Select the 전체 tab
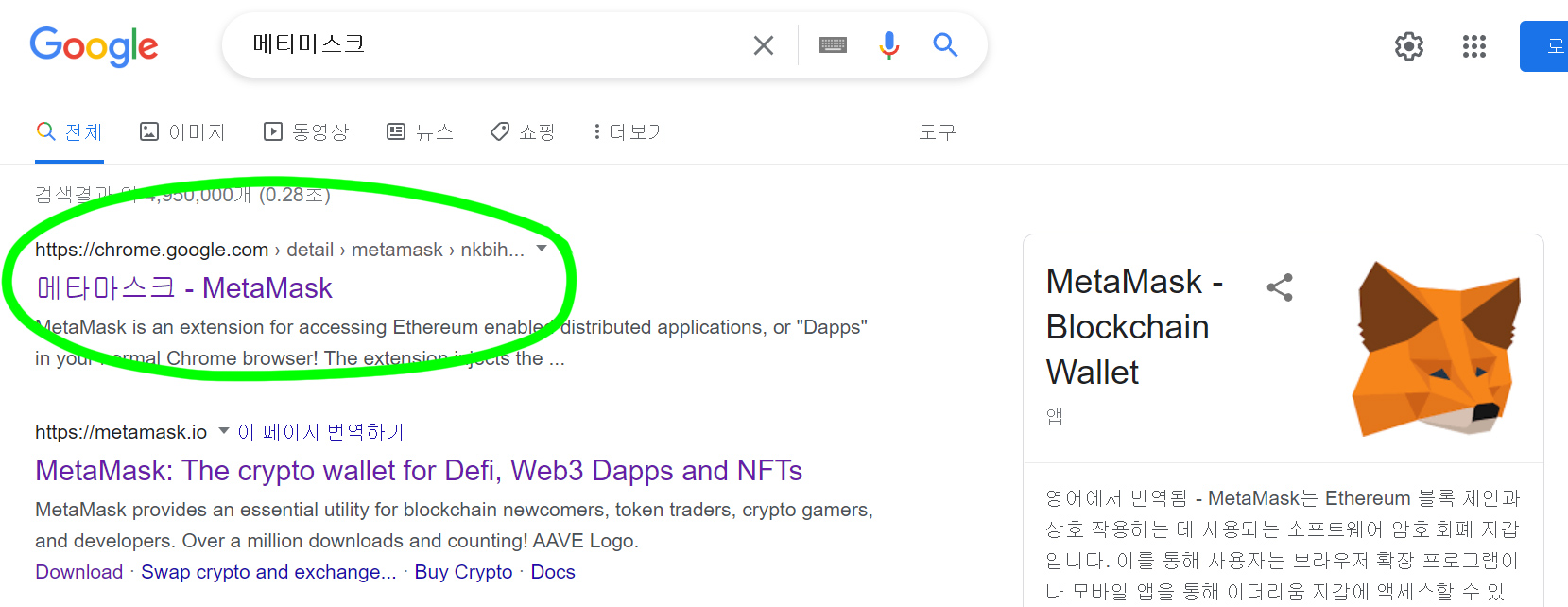The image size is (1568, 607). [x=69, y=132]
